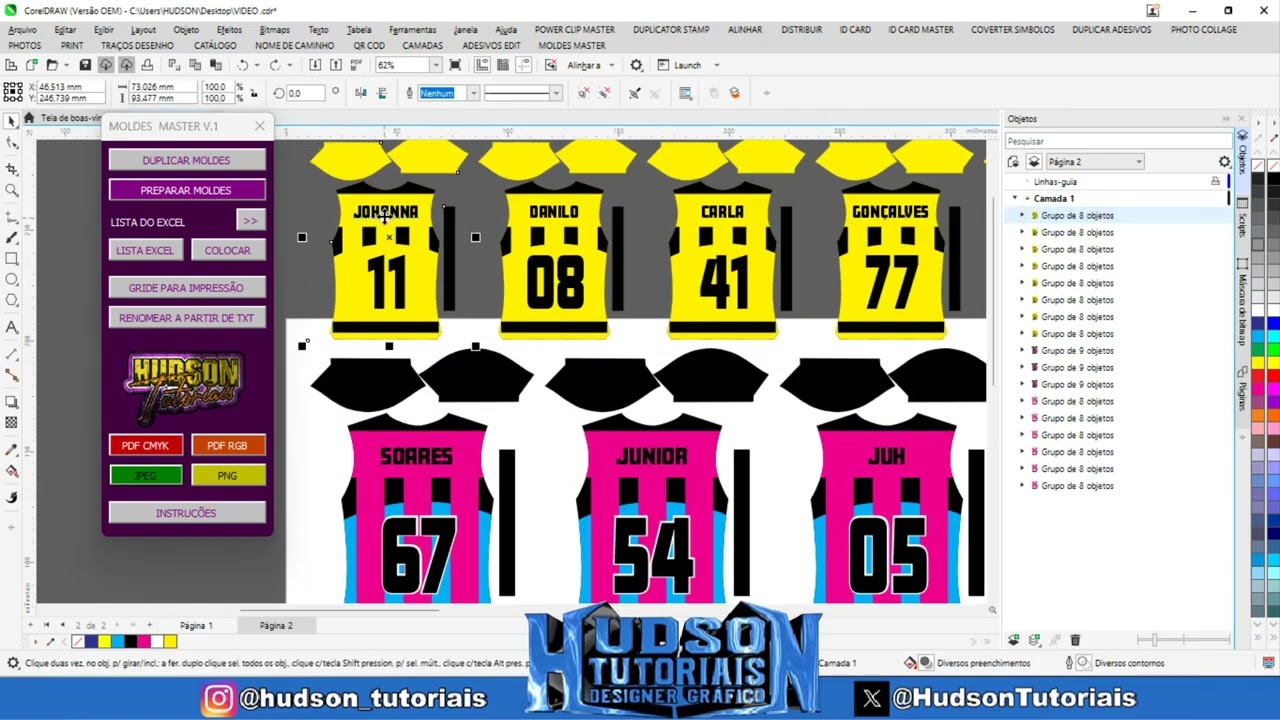Click the GRIDE PARA IMPRESSÃO button
The image size is (1280, 720).
(186, 288)
